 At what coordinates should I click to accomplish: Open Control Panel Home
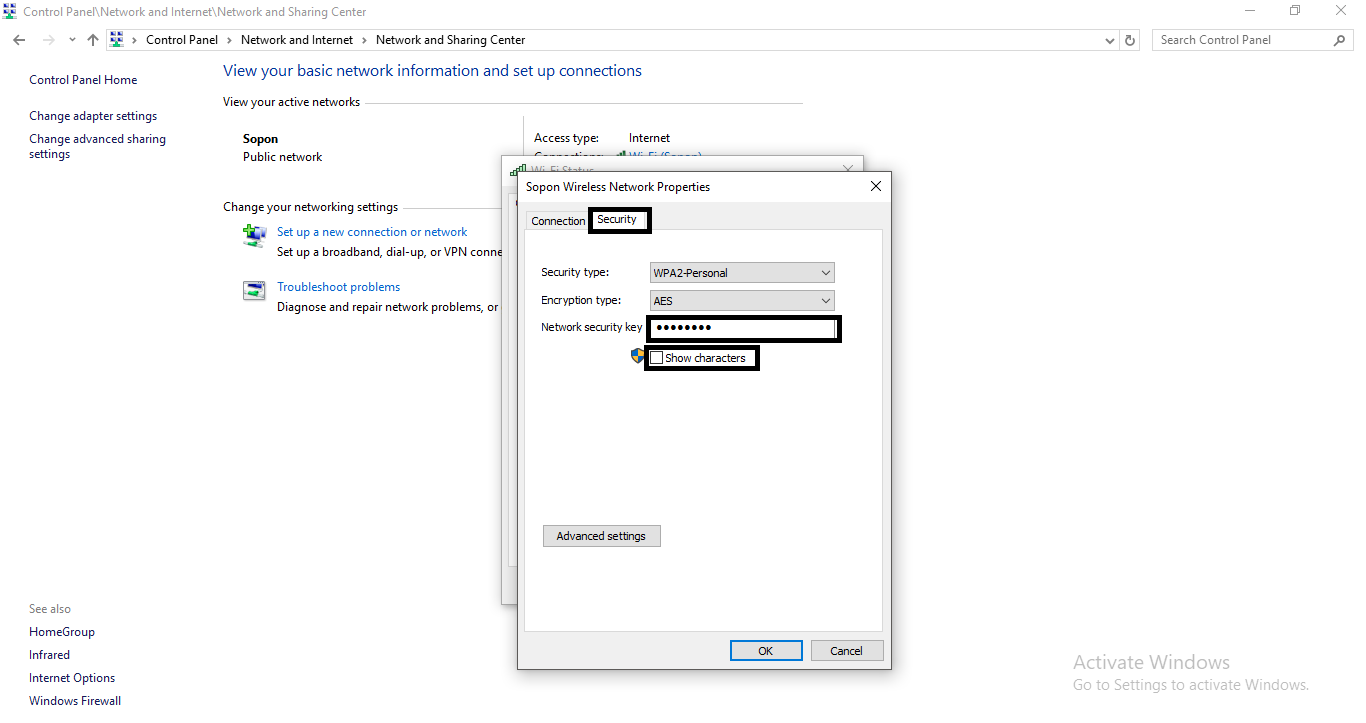pos(83,80)
